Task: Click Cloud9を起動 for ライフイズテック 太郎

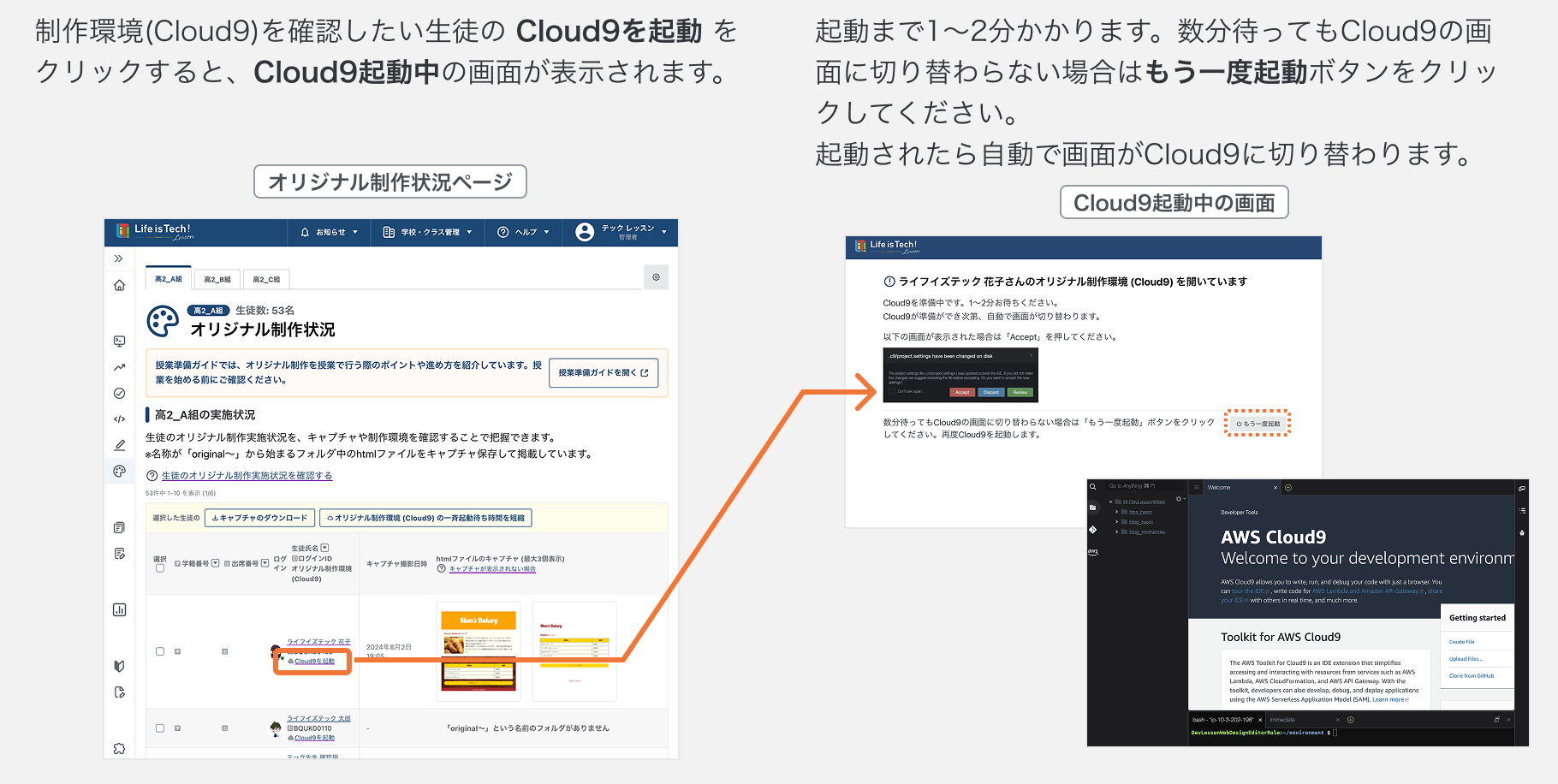Action: (314, 738)
